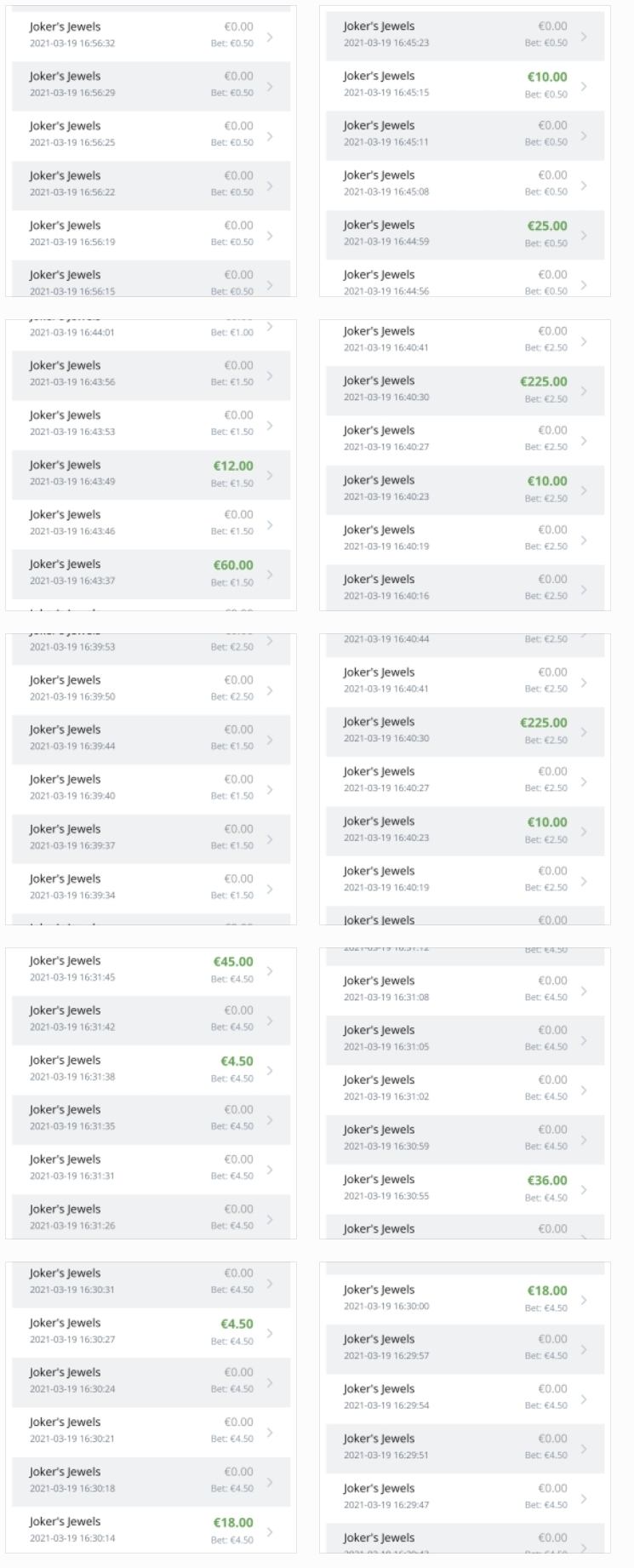Click the chevron for the 16:30:14 €18.00 win
This screenshot has width=634, height=1568.
[270, 1532]
